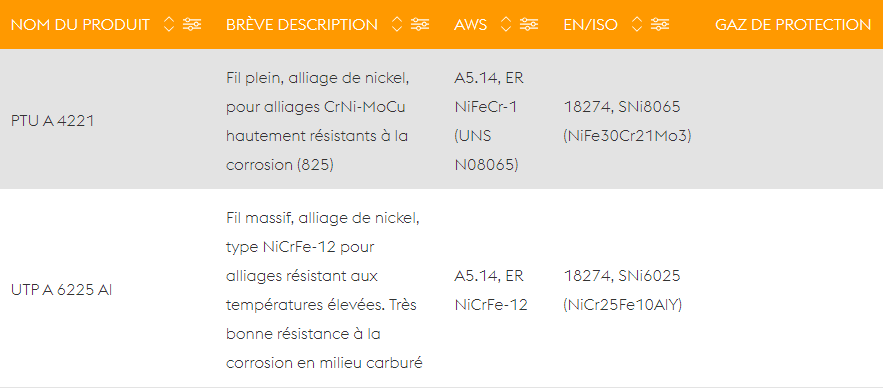883x388 pixels.
Task: Open filter sliders icon for EN/ISO column
Action: pyautogui.click(x=660, y=24)
